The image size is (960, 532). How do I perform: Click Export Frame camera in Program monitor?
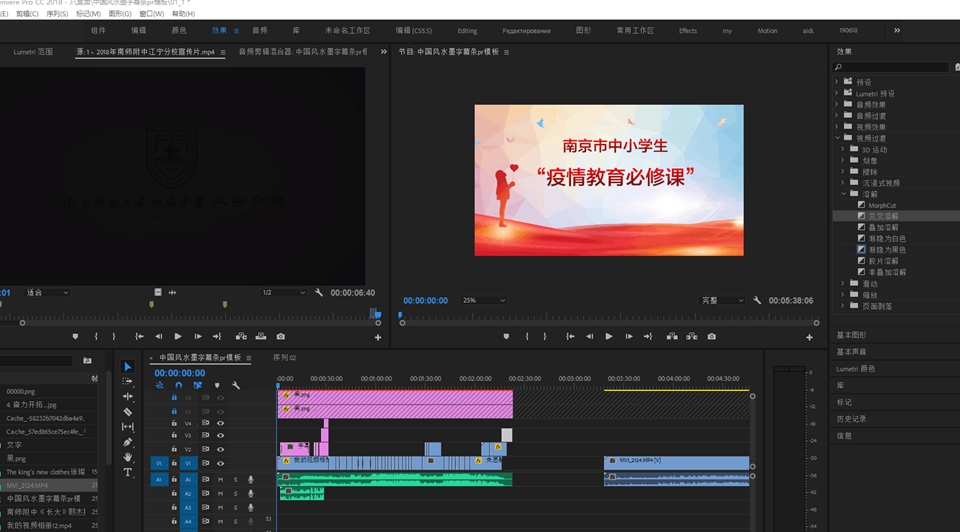click(711, 337)
